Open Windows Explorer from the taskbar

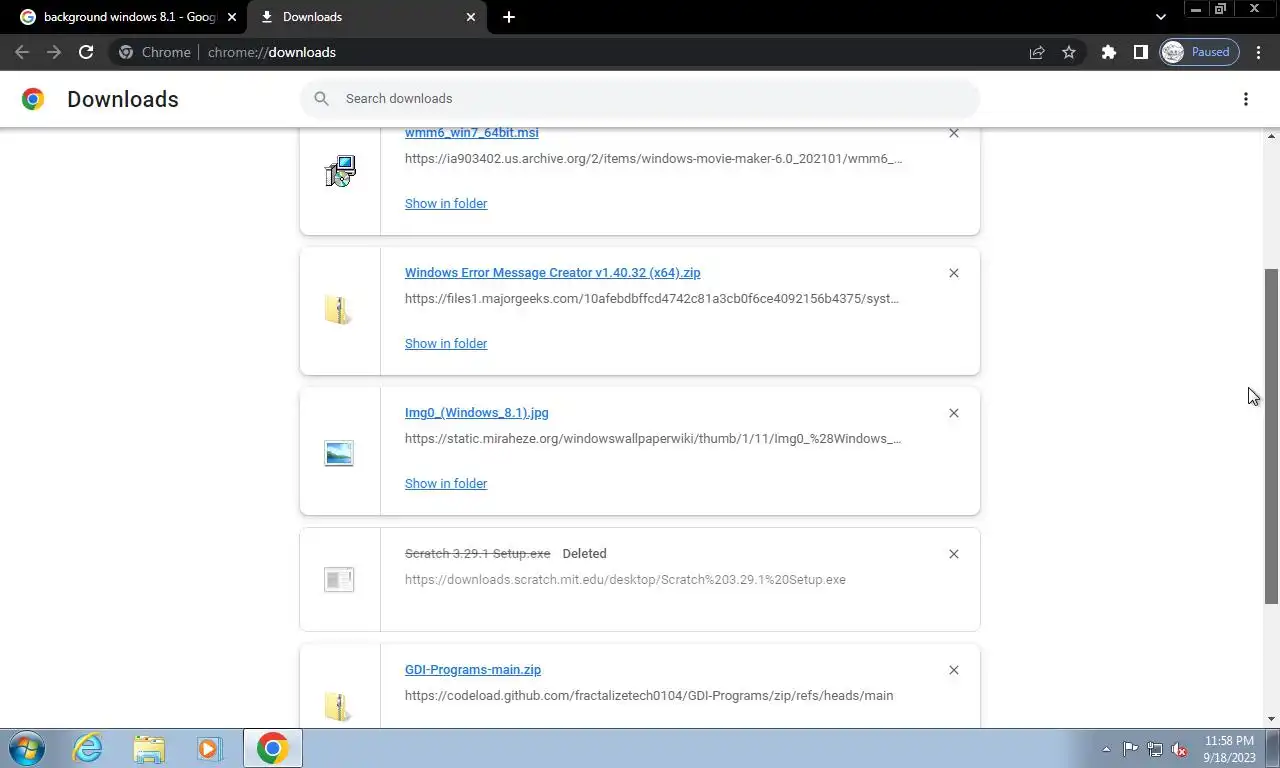point(149,748)
